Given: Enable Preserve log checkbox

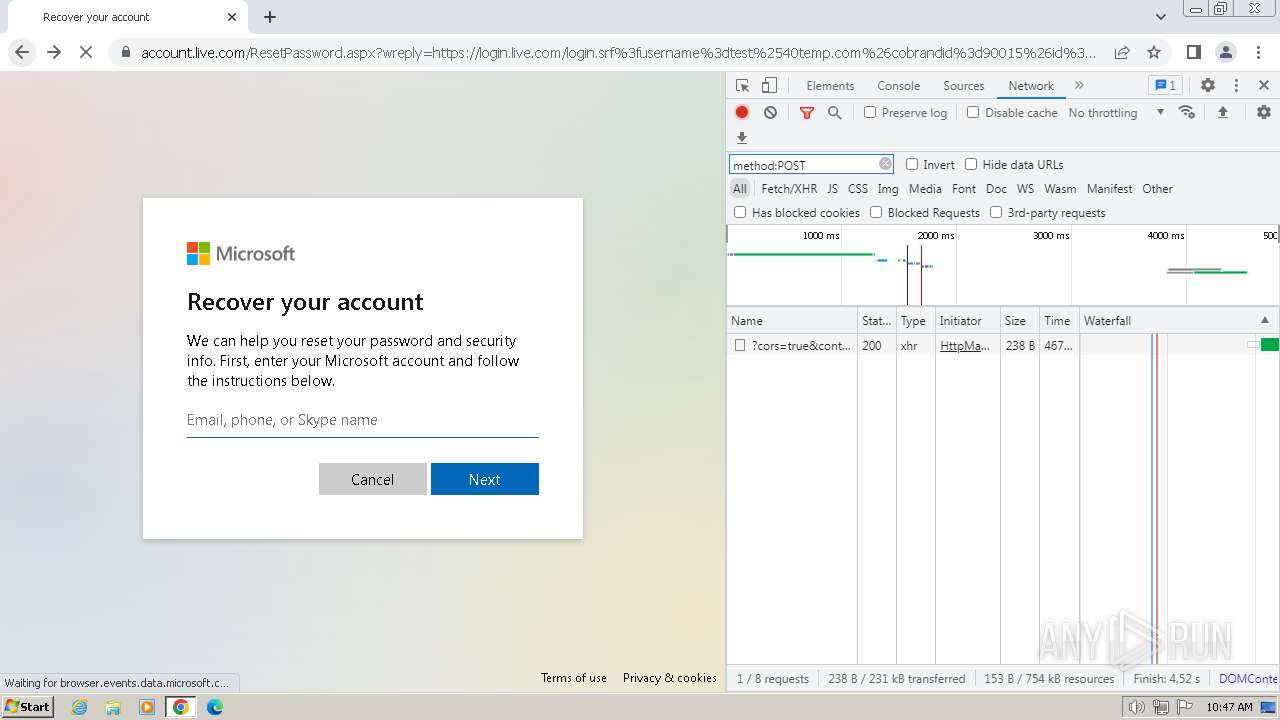Looking at the screenshot, I should [870, 113].
